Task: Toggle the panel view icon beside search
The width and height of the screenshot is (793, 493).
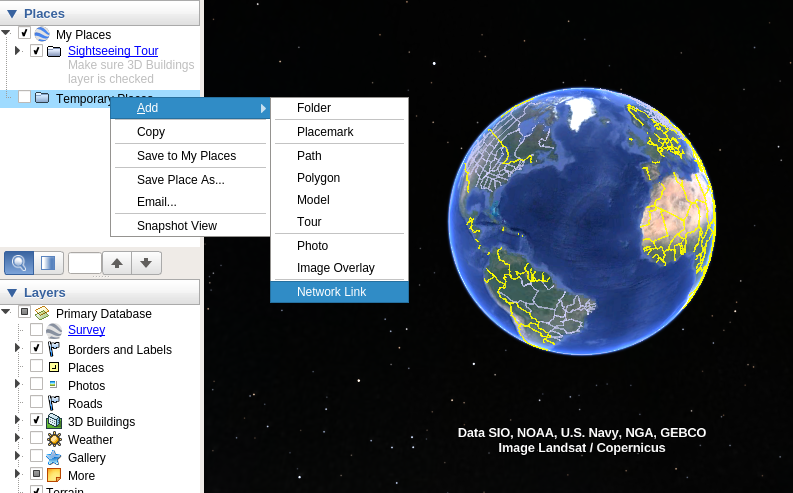Action: [49, 263]
